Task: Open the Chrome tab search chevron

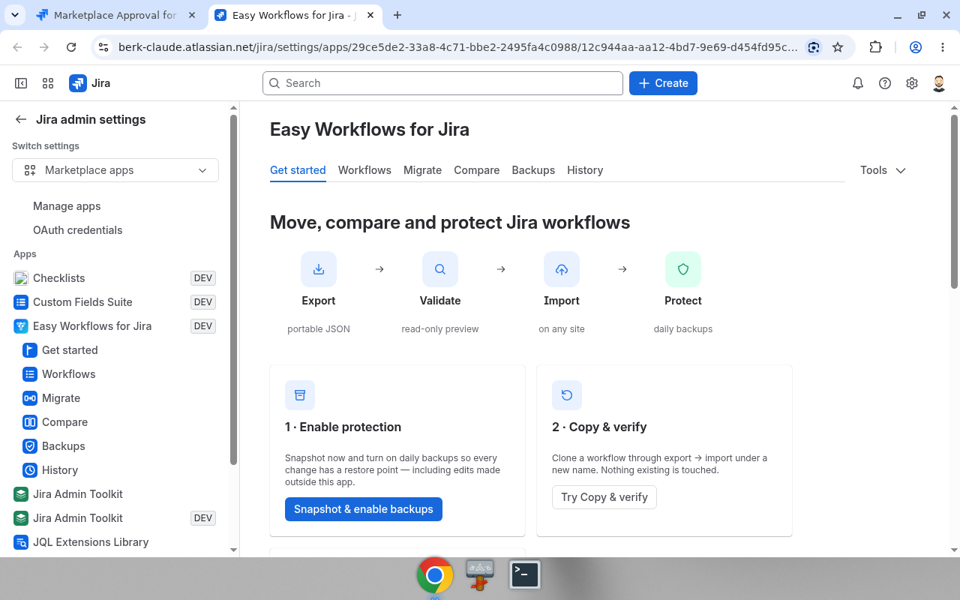Action: coord(15,15)
